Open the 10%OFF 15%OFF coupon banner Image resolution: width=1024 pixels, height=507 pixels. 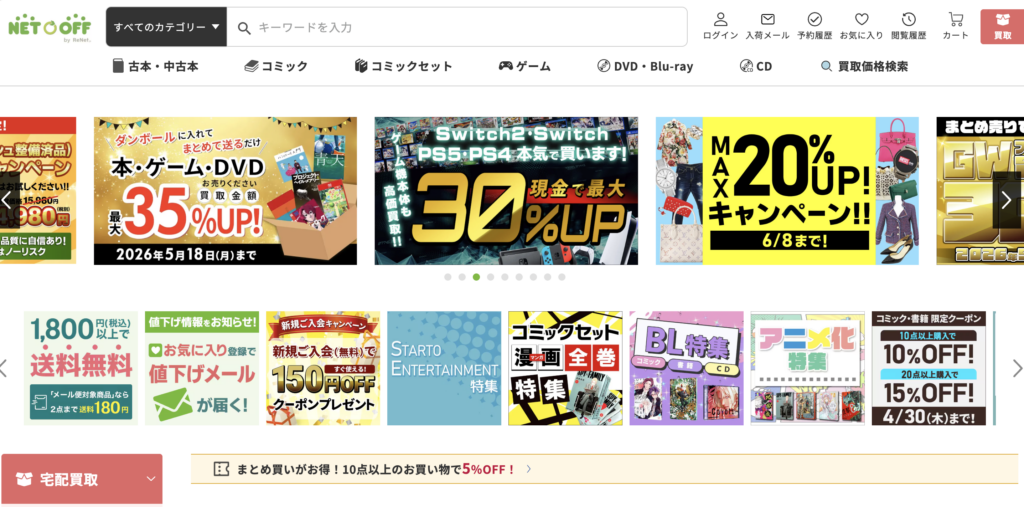pos(929,368)
